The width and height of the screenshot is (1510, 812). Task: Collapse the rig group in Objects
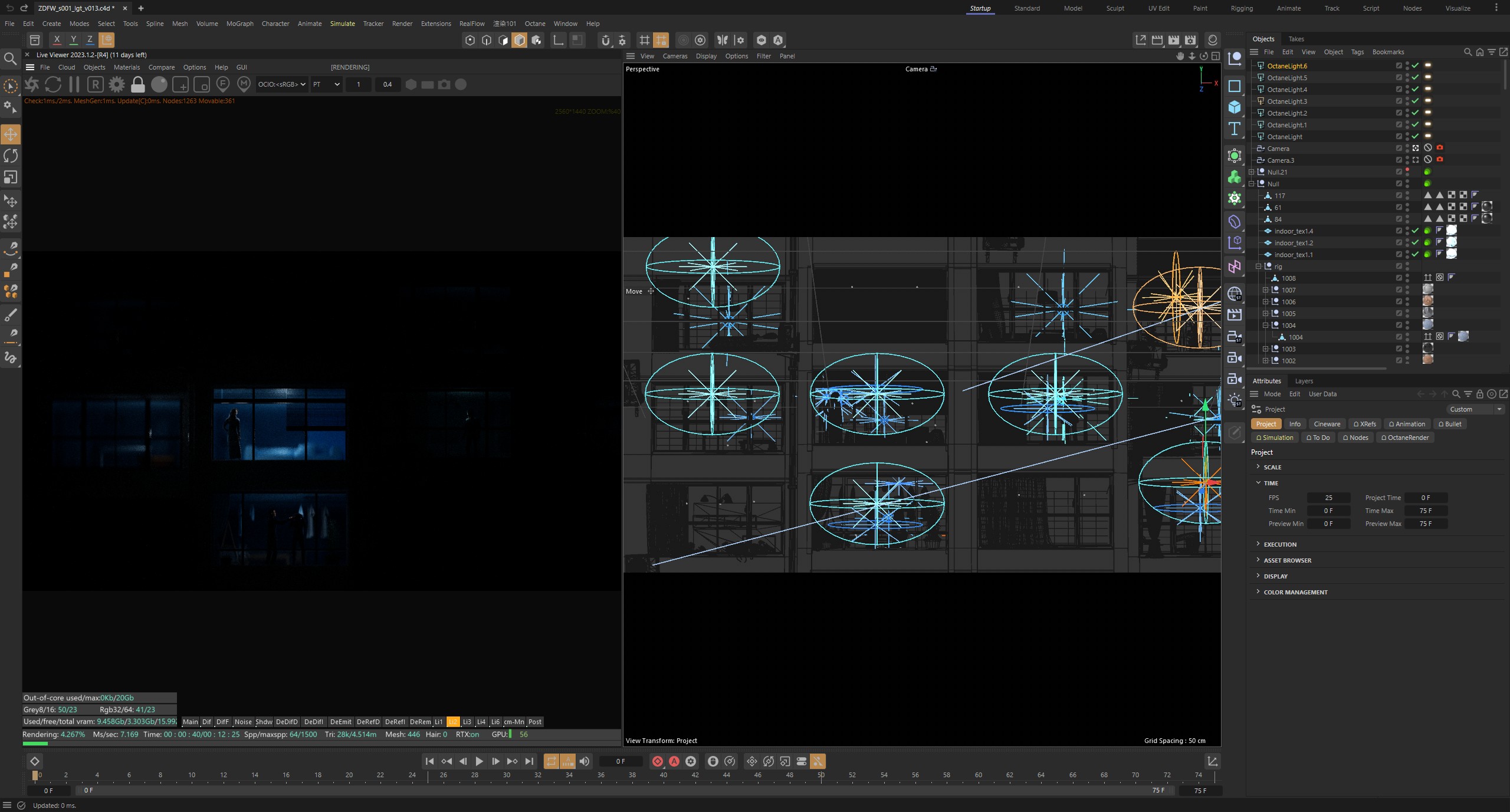click(x=1259, y=267)
